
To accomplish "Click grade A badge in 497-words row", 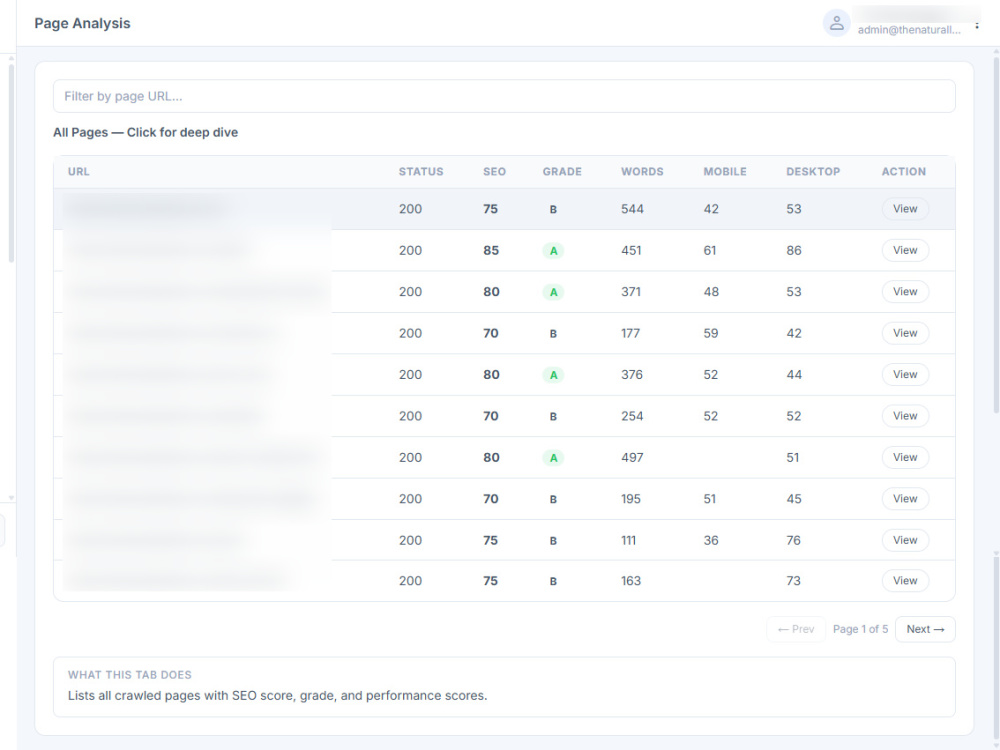I will 553,458.
